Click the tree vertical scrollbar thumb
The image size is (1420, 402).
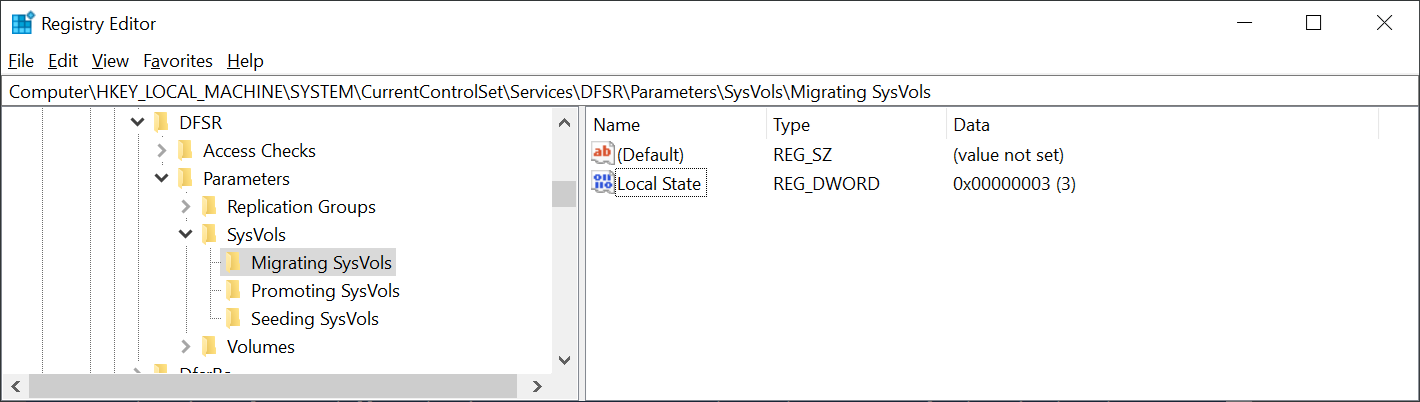pos(564,193)
